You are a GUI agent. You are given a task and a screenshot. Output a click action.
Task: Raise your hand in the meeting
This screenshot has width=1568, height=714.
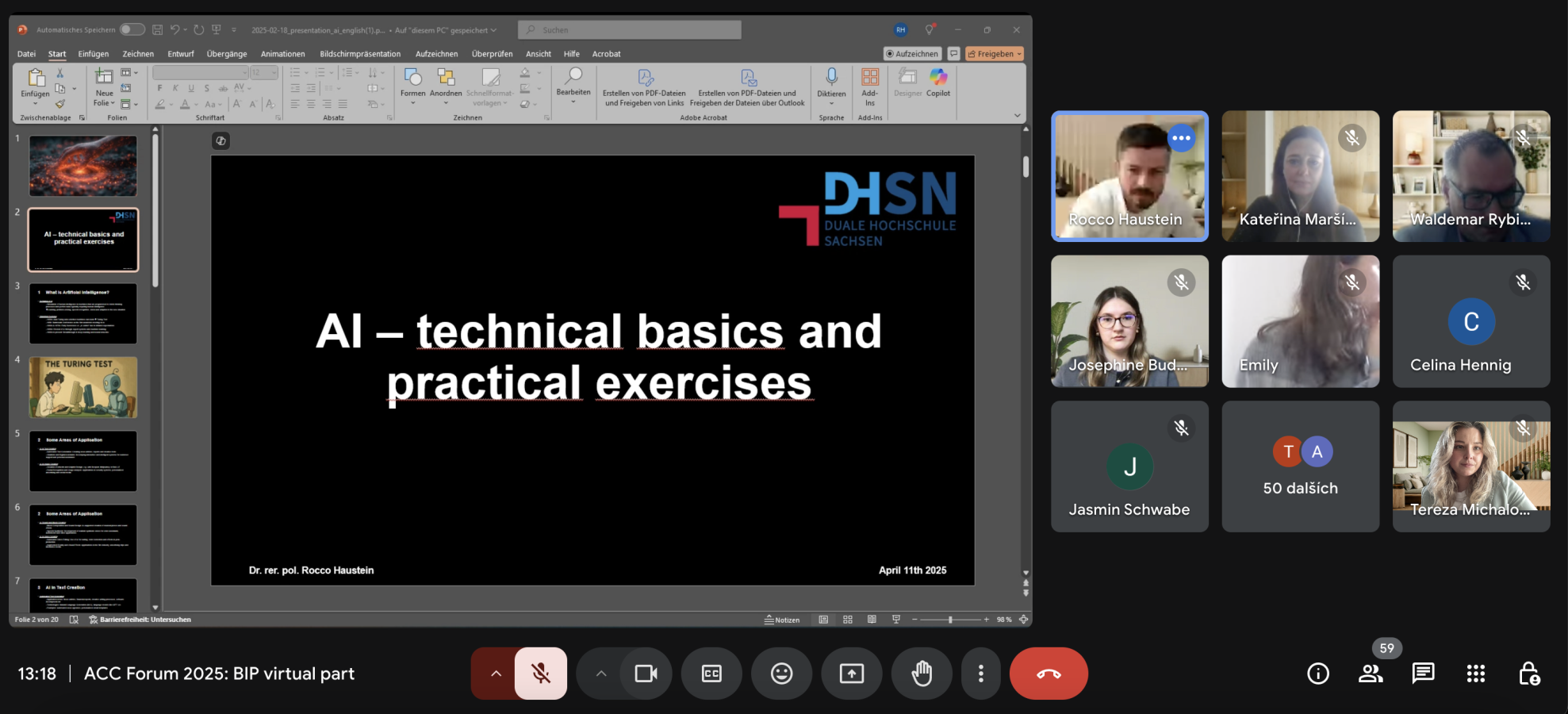coord(921,674)
